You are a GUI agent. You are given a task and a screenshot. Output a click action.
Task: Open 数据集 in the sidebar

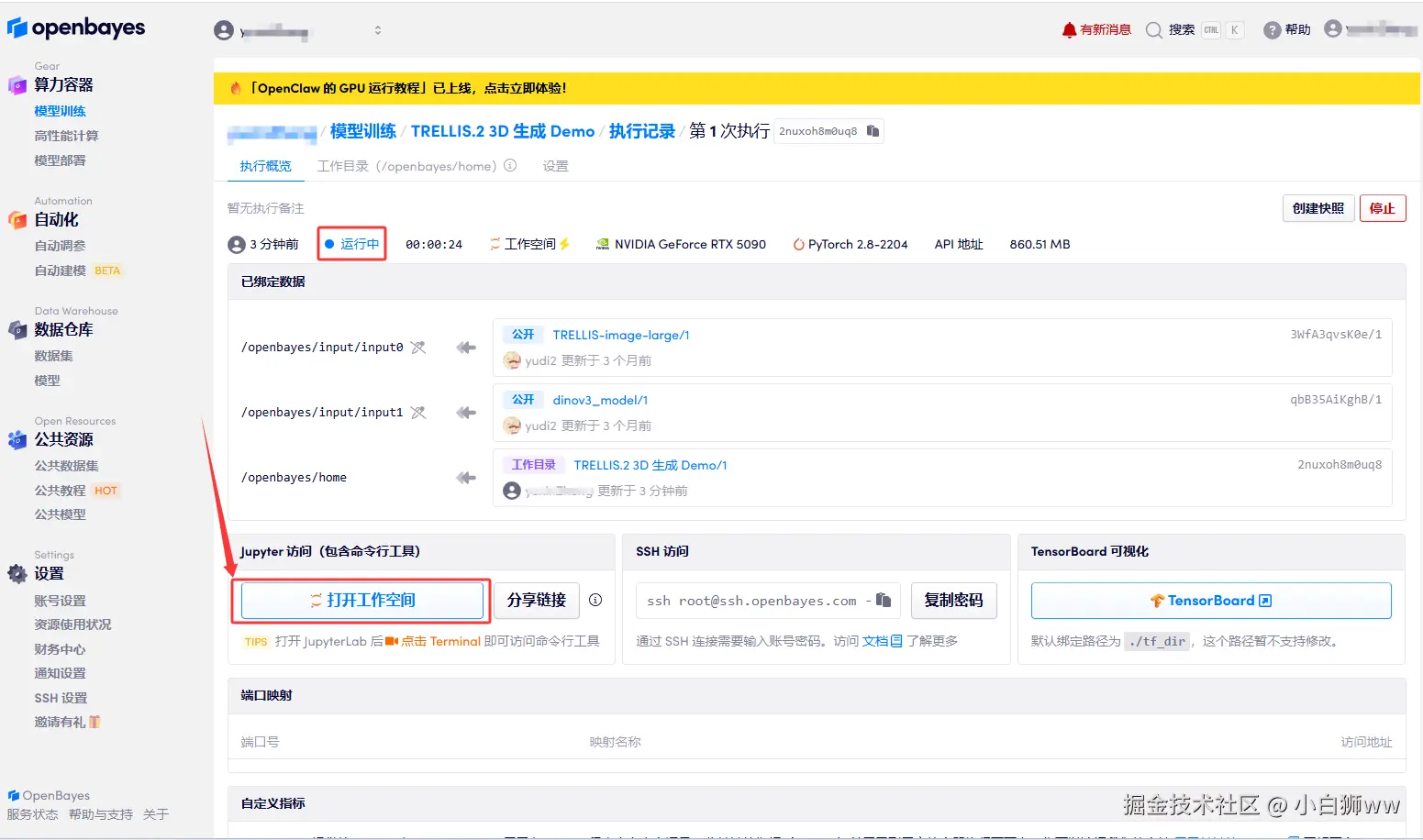point(53,356)
